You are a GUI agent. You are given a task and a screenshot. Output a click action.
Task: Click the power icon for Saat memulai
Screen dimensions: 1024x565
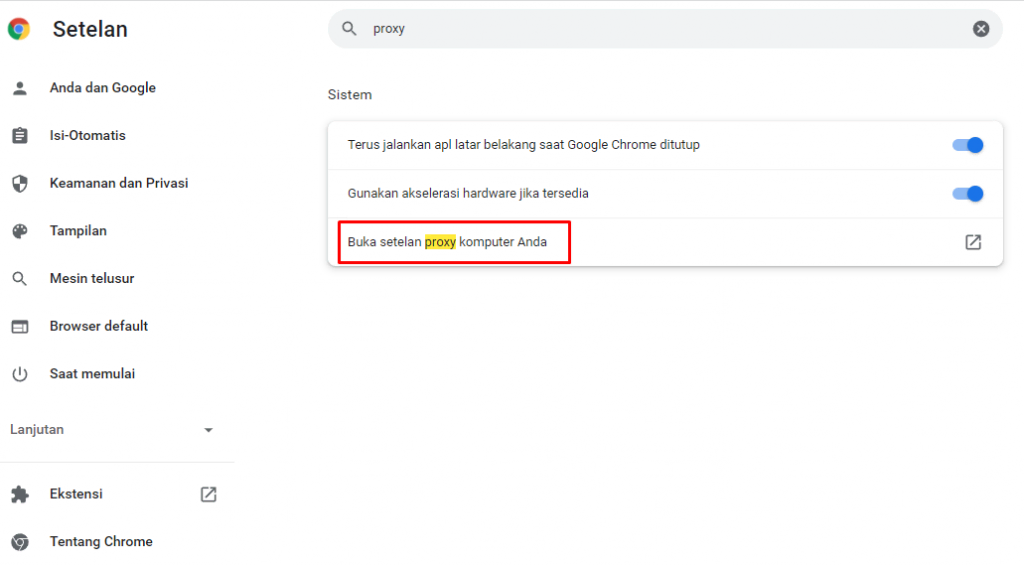[19, 374]
